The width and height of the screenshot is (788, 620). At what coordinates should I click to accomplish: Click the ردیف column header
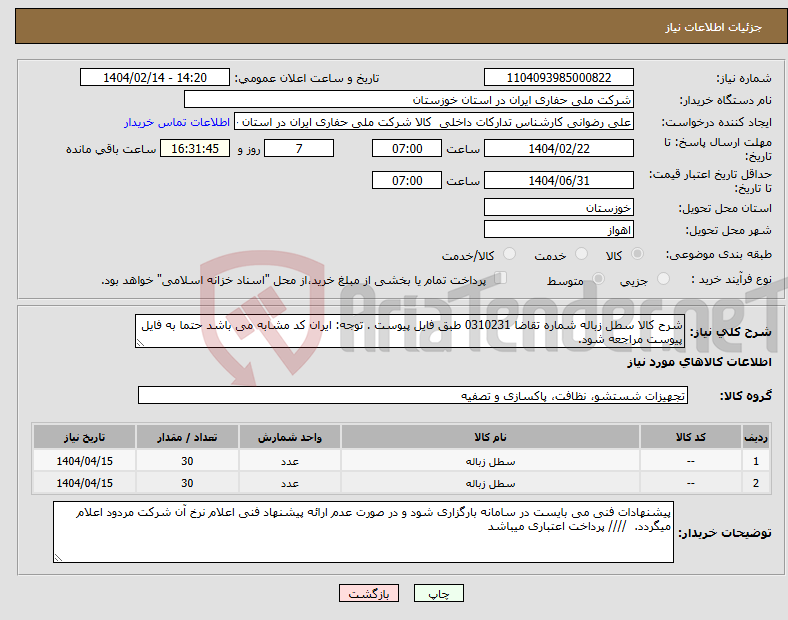point(756,437)
